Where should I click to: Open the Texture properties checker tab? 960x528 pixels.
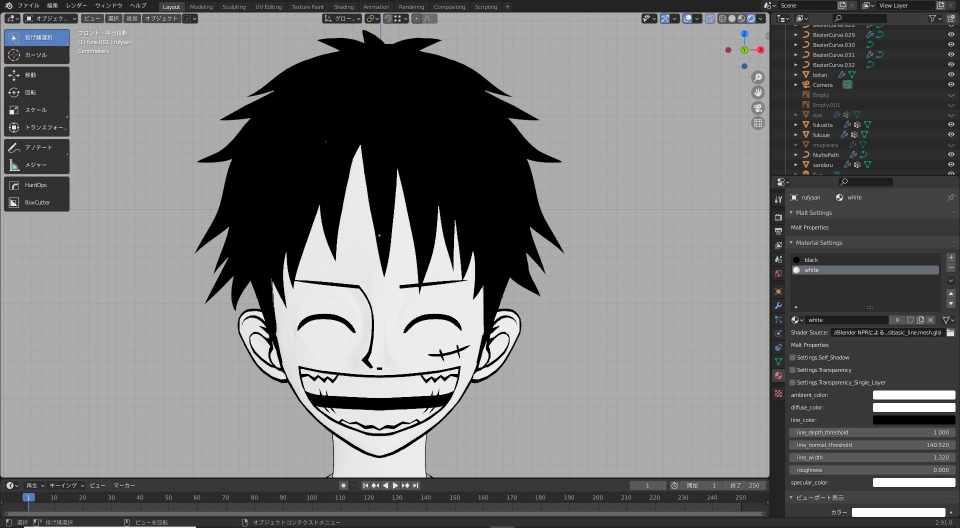(778, 393)
